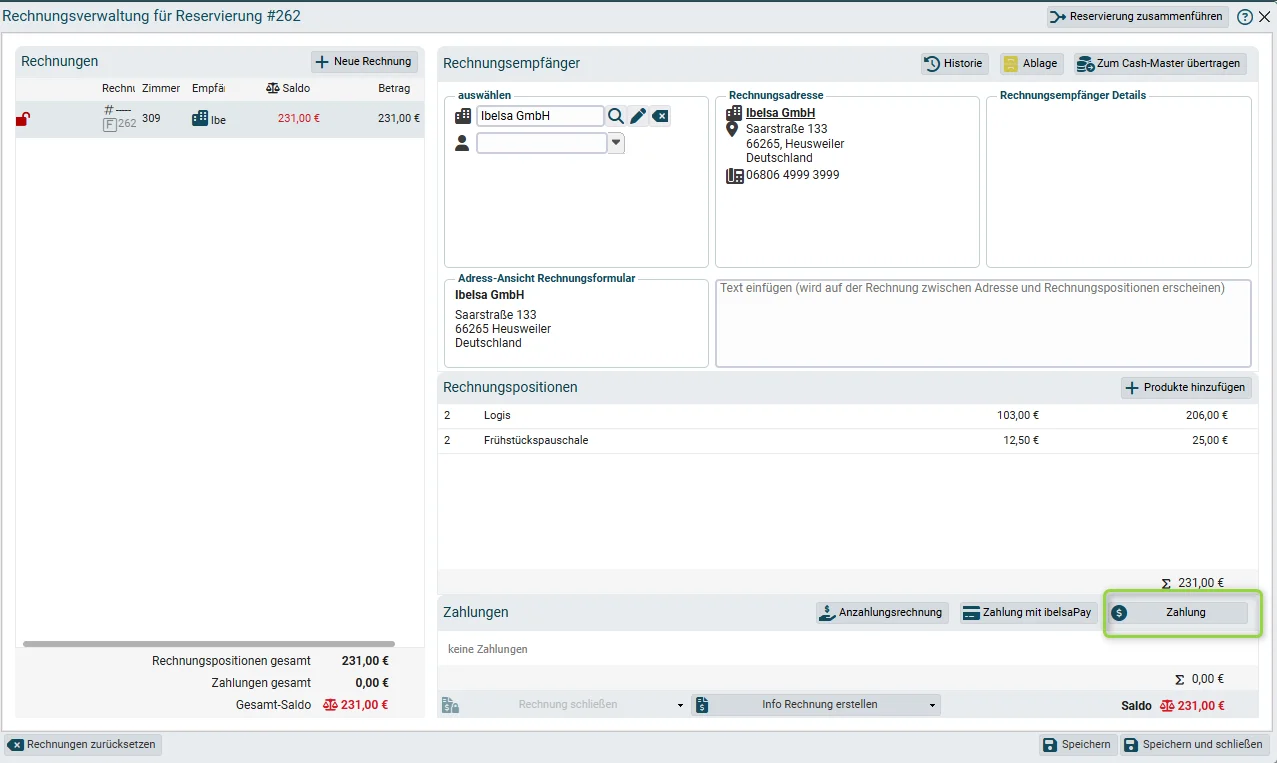Select the Frühstückspauschale position row
This screenshot has width=1277, height=763.
coord(847,440)
